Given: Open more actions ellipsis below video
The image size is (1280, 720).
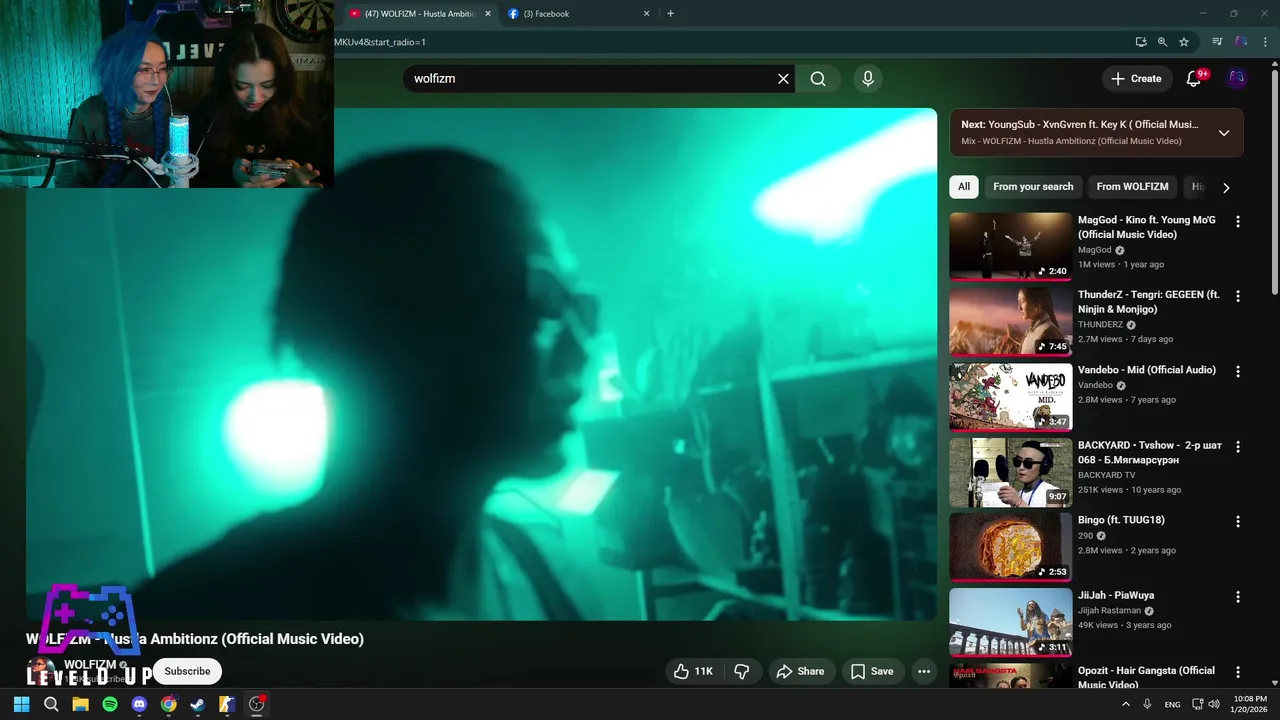Looking at the screenshot, I should pos(924,671).
